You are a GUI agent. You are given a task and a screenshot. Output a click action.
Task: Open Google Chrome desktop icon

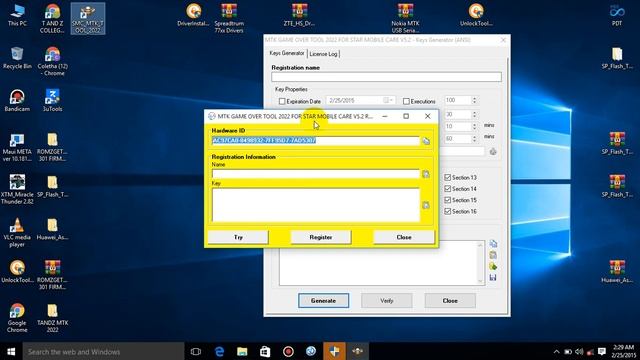pos(17,318)
